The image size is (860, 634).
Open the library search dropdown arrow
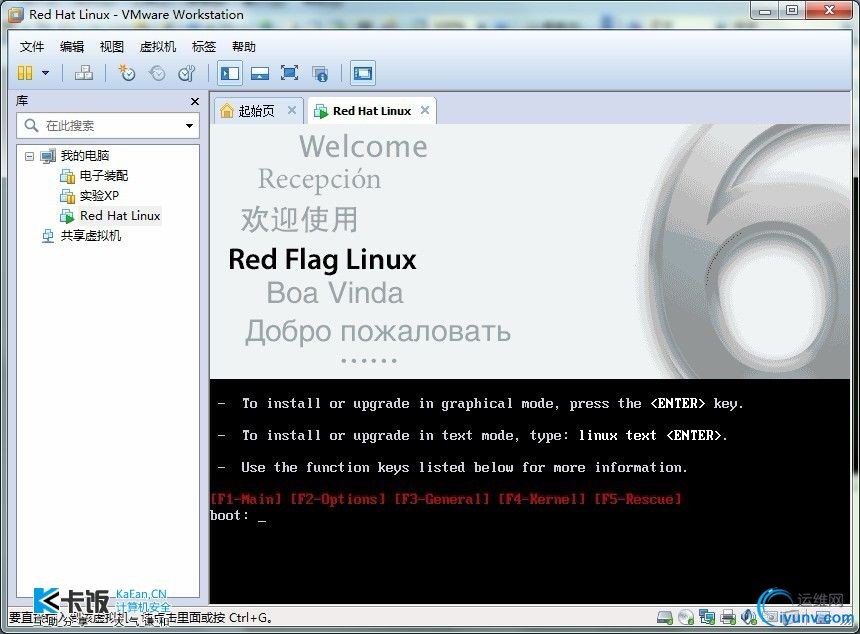[x=189, y=126]
